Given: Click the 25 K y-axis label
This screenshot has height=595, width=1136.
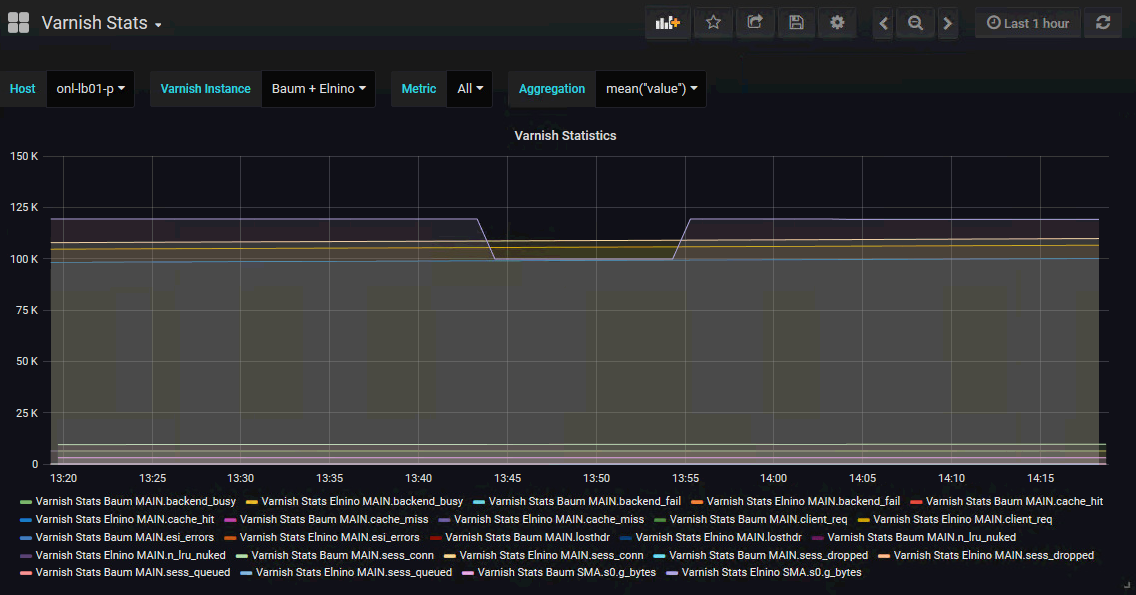Looking at the screenshot, I should [x=27, y=413].
